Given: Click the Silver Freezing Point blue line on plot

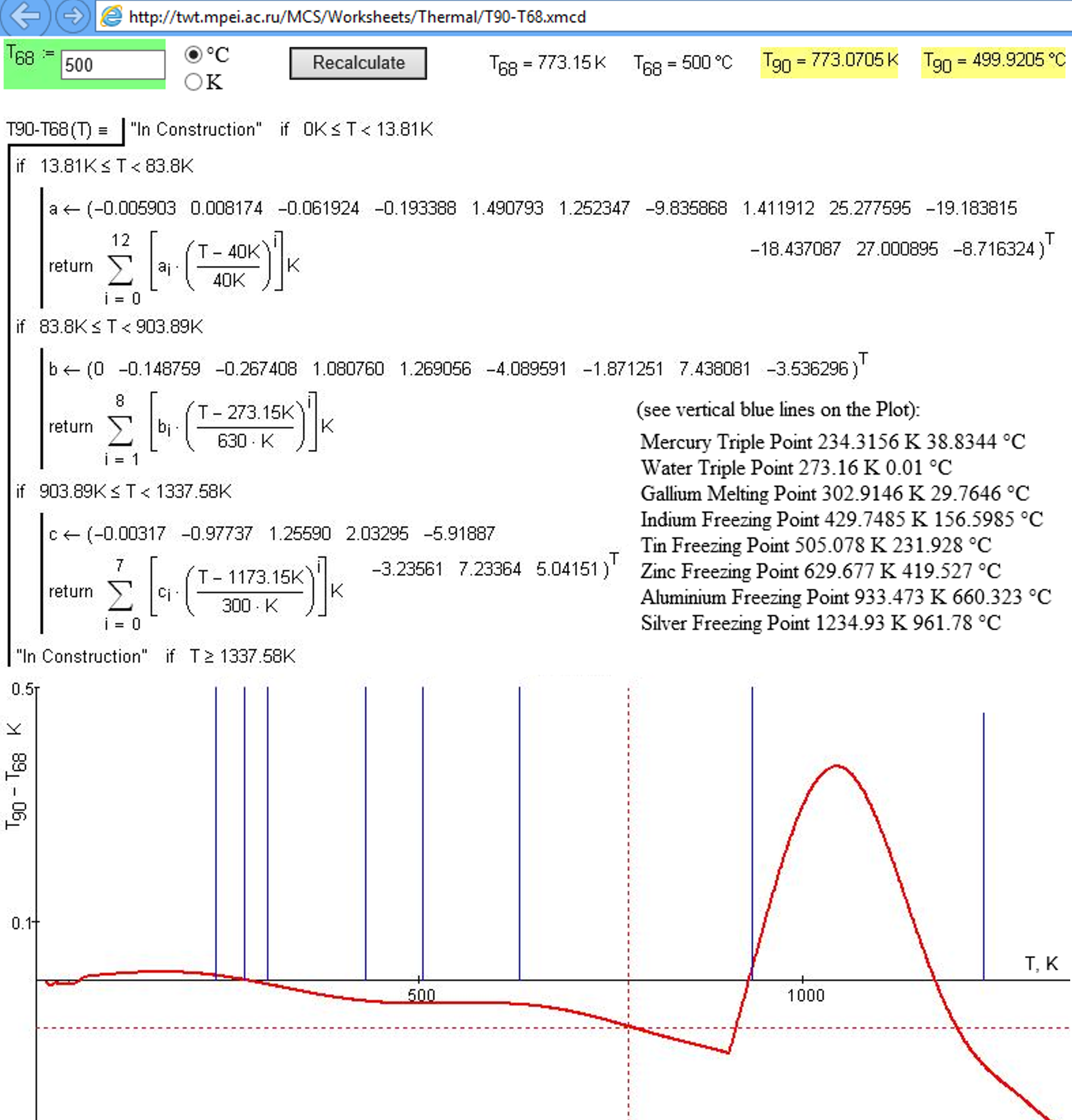Looking at the screenshot, I should pos(983,835).
